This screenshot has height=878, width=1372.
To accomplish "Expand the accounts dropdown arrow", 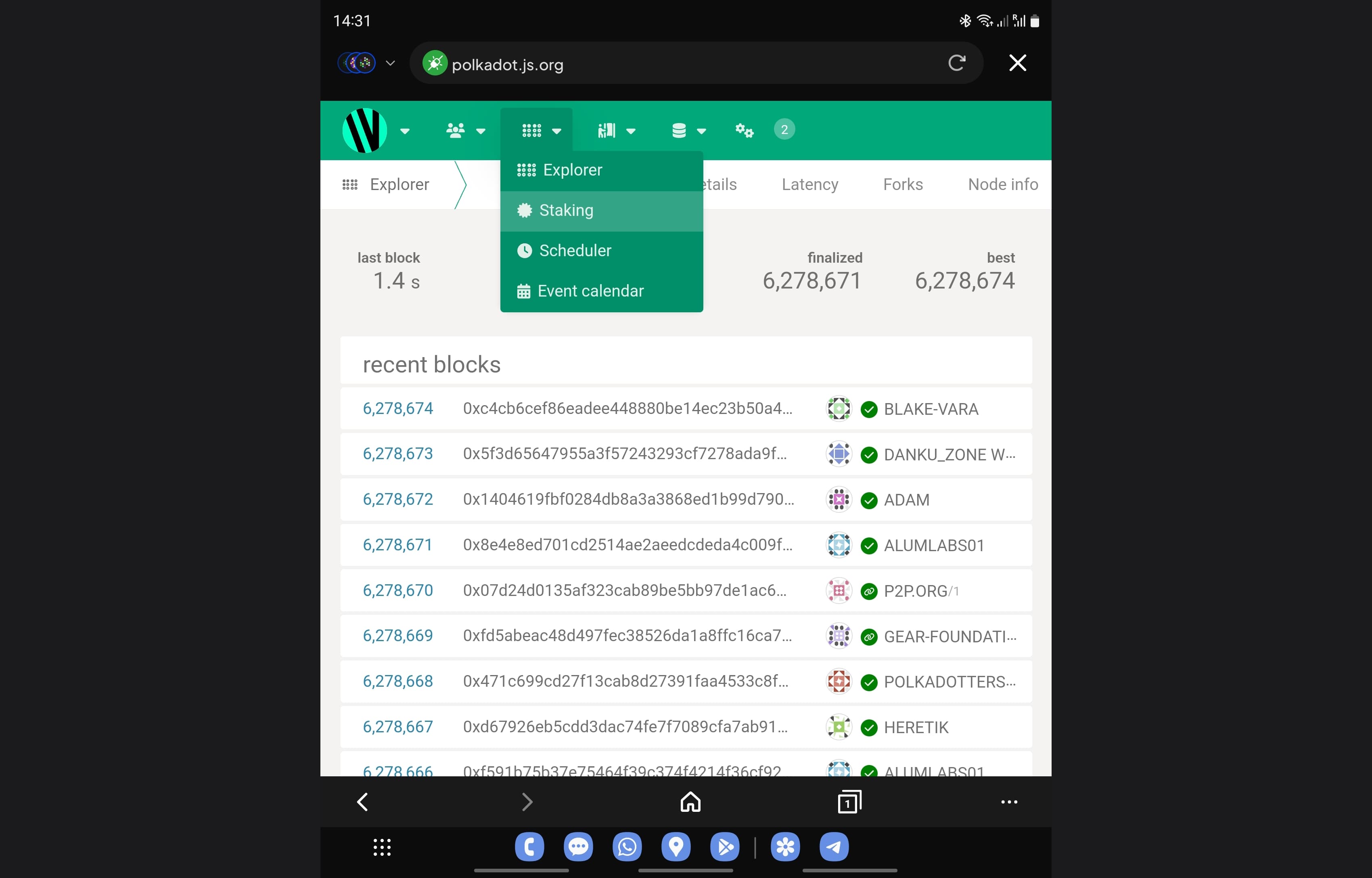I will coord(481,130).
